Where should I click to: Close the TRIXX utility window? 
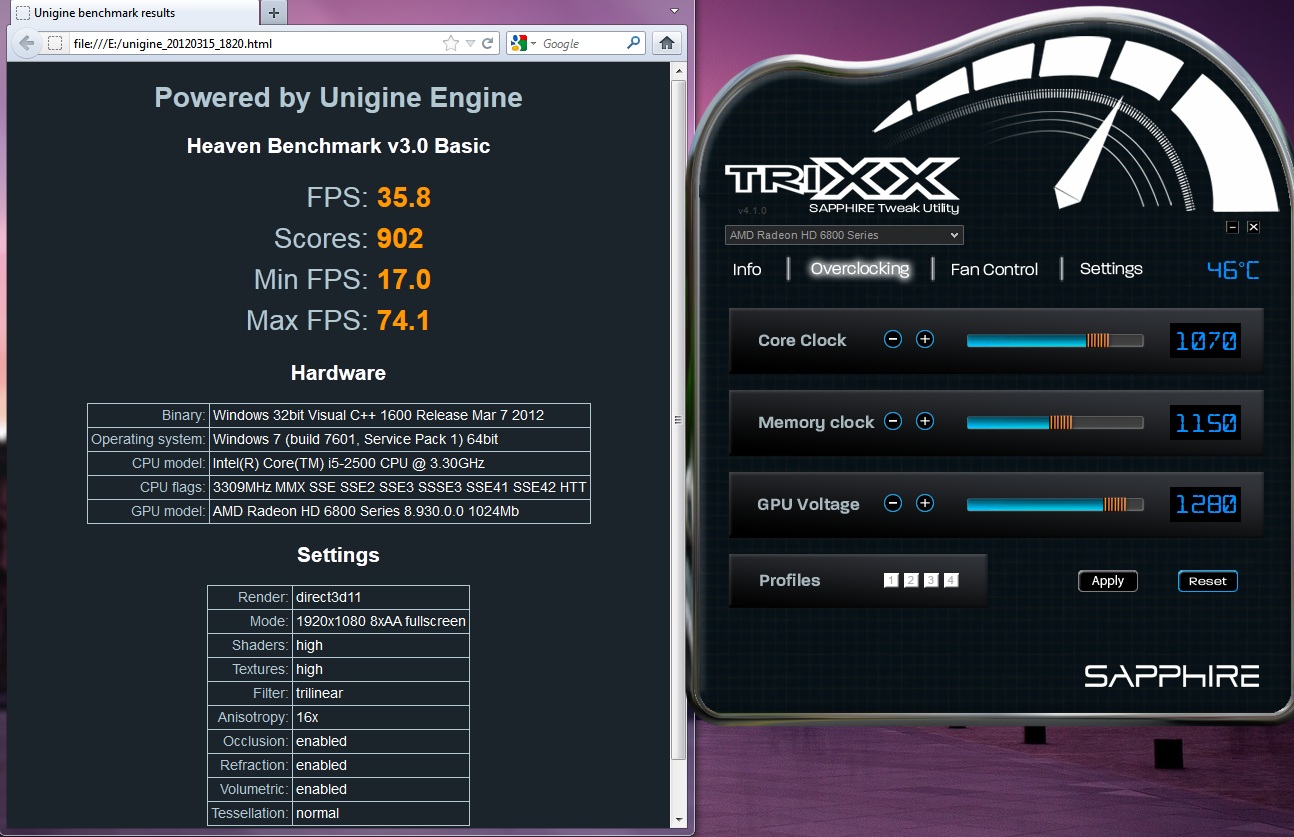point(1253,227)
